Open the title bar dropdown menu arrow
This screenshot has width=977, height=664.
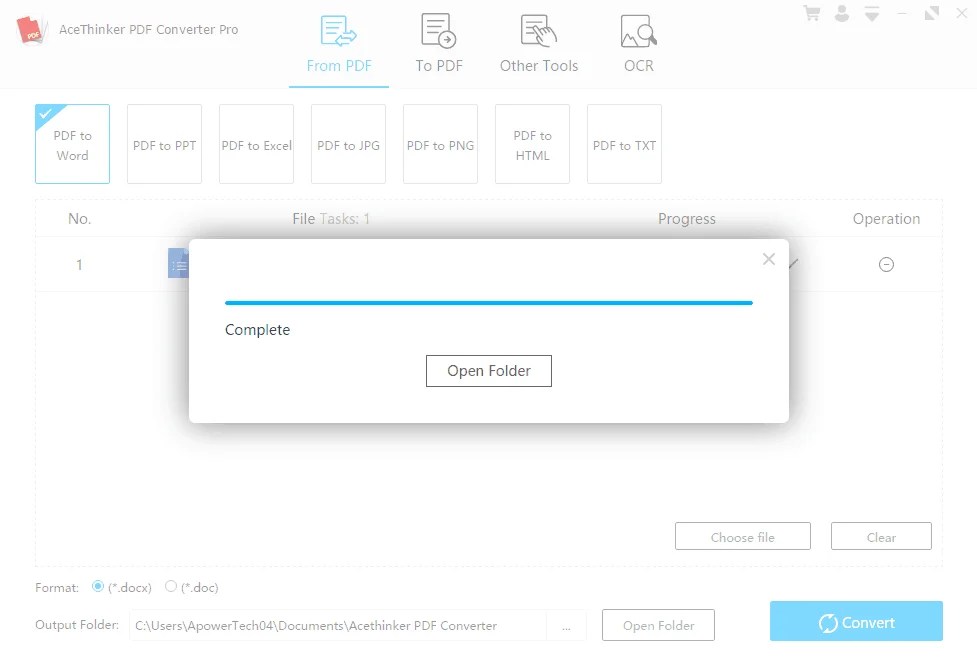[x=872, y=13]
